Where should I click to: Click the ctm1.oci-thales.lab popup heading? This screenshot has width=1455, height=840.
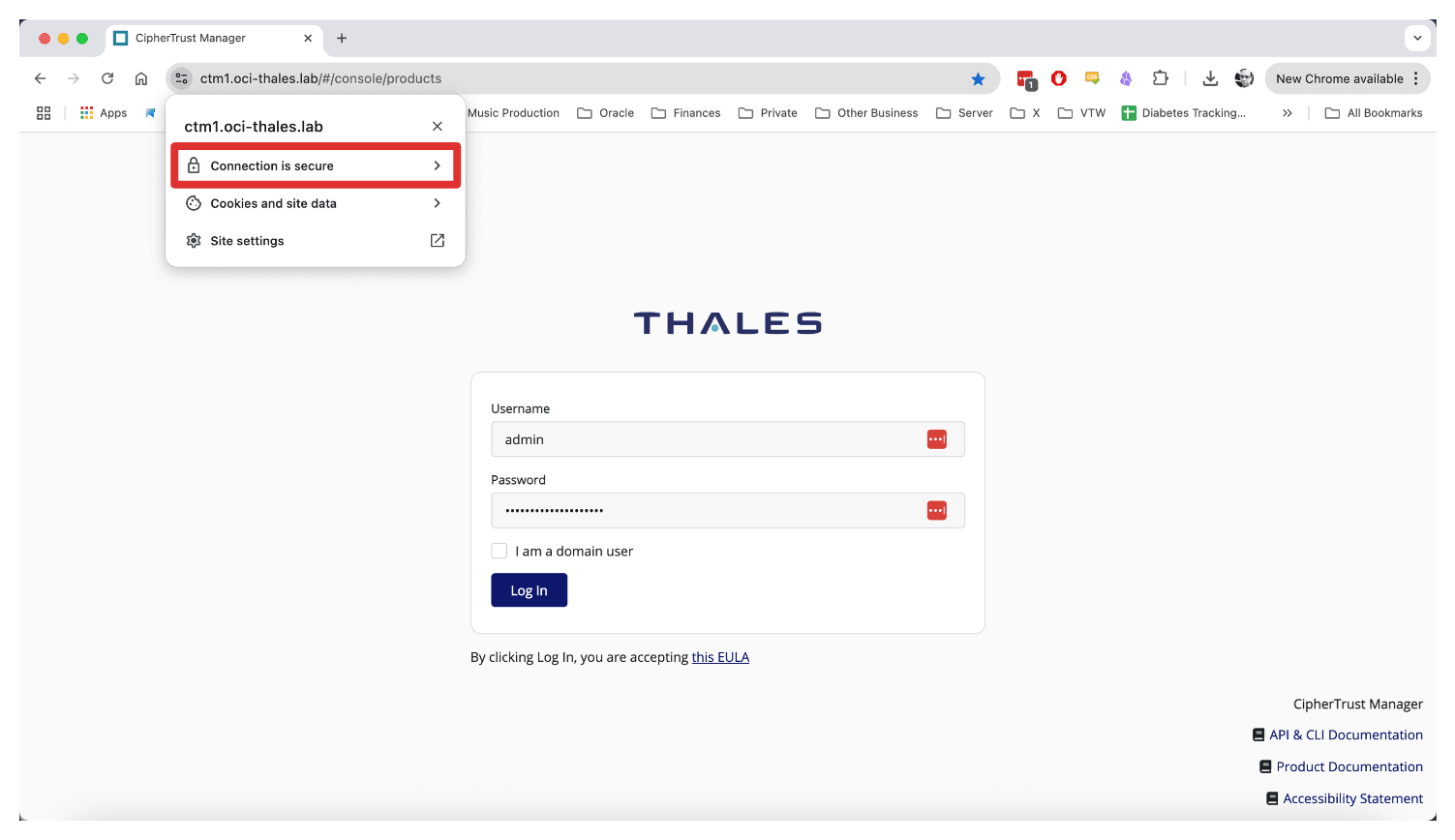pos(254,127)
